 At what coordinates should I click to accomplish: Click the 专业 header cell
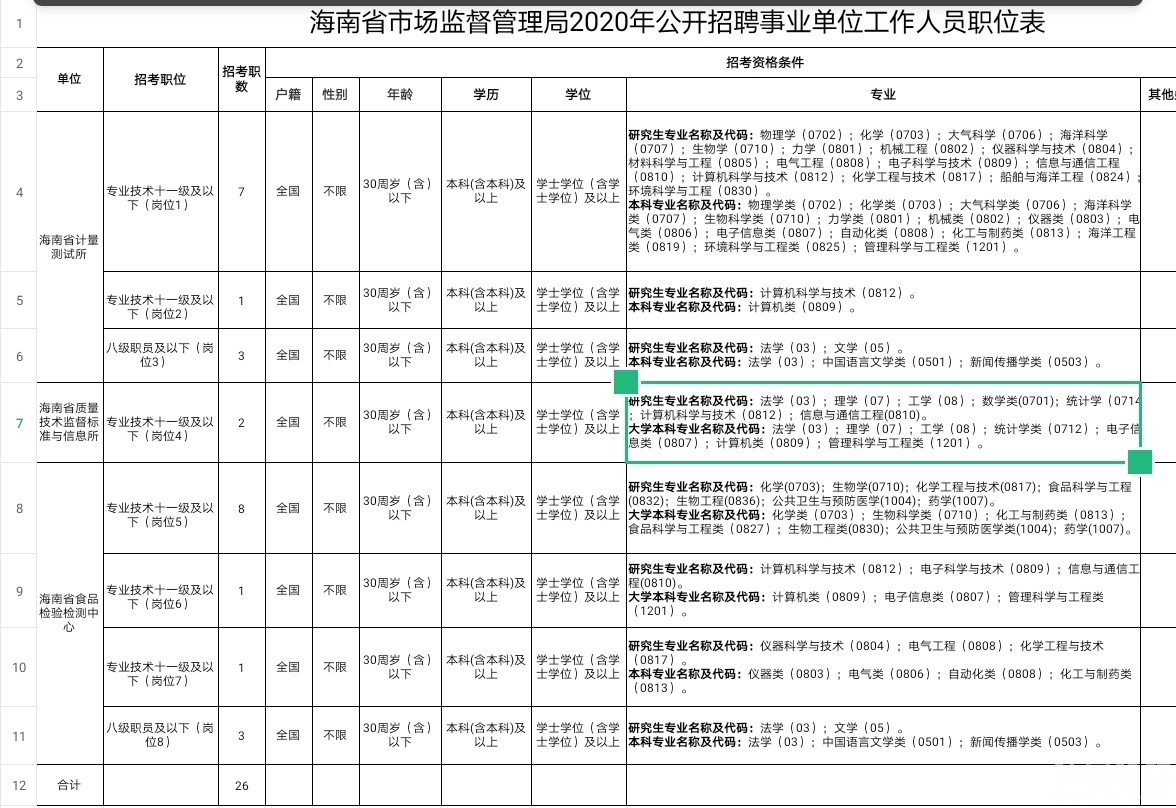click(883, 95)
